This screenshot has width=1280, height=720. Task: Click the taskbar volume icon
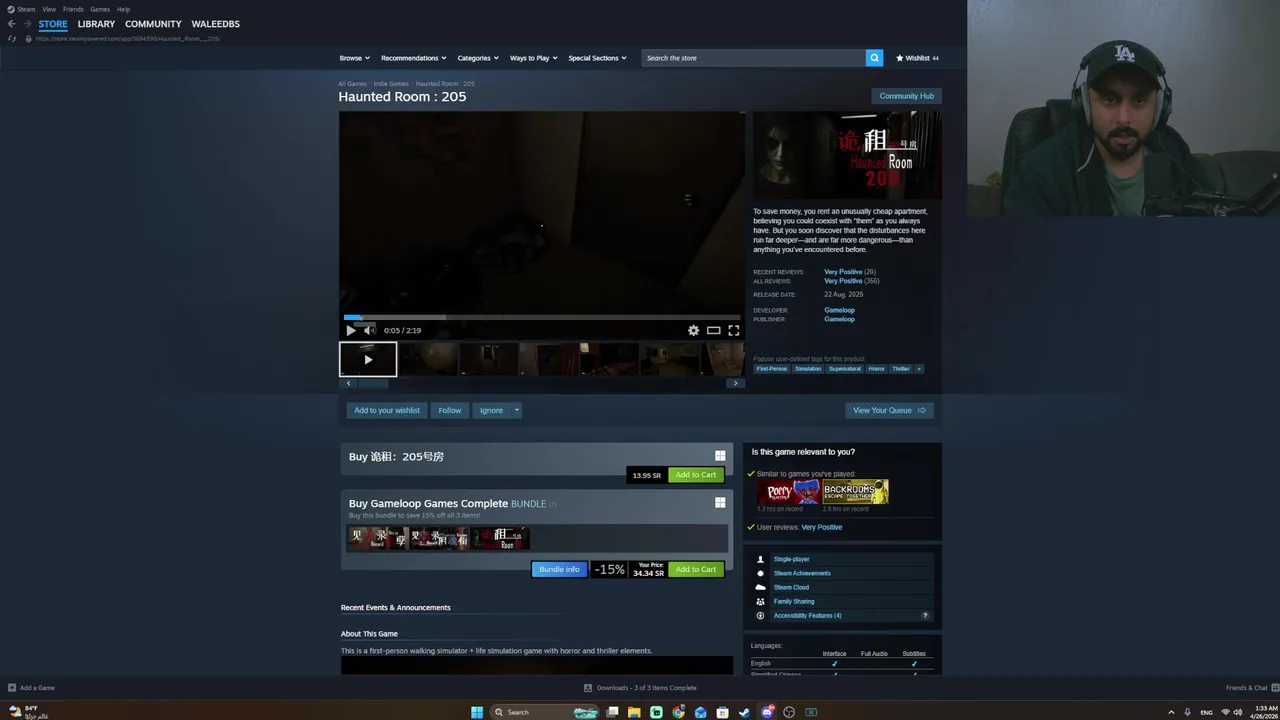point(1238,712)
